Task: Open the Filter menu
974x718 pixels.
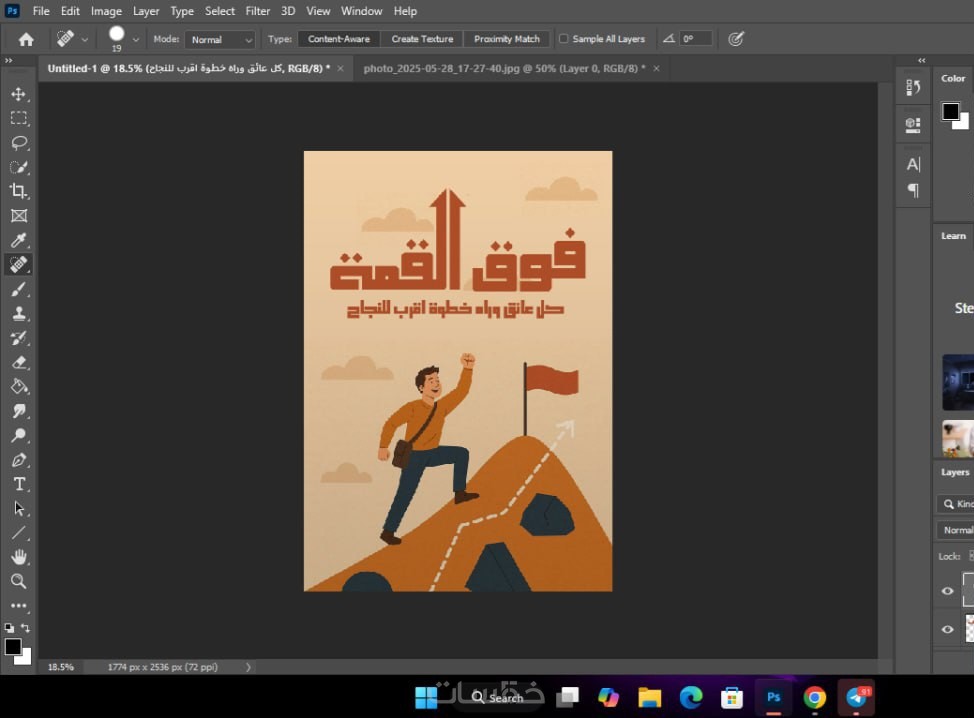Action: click(x=258, y=11)
